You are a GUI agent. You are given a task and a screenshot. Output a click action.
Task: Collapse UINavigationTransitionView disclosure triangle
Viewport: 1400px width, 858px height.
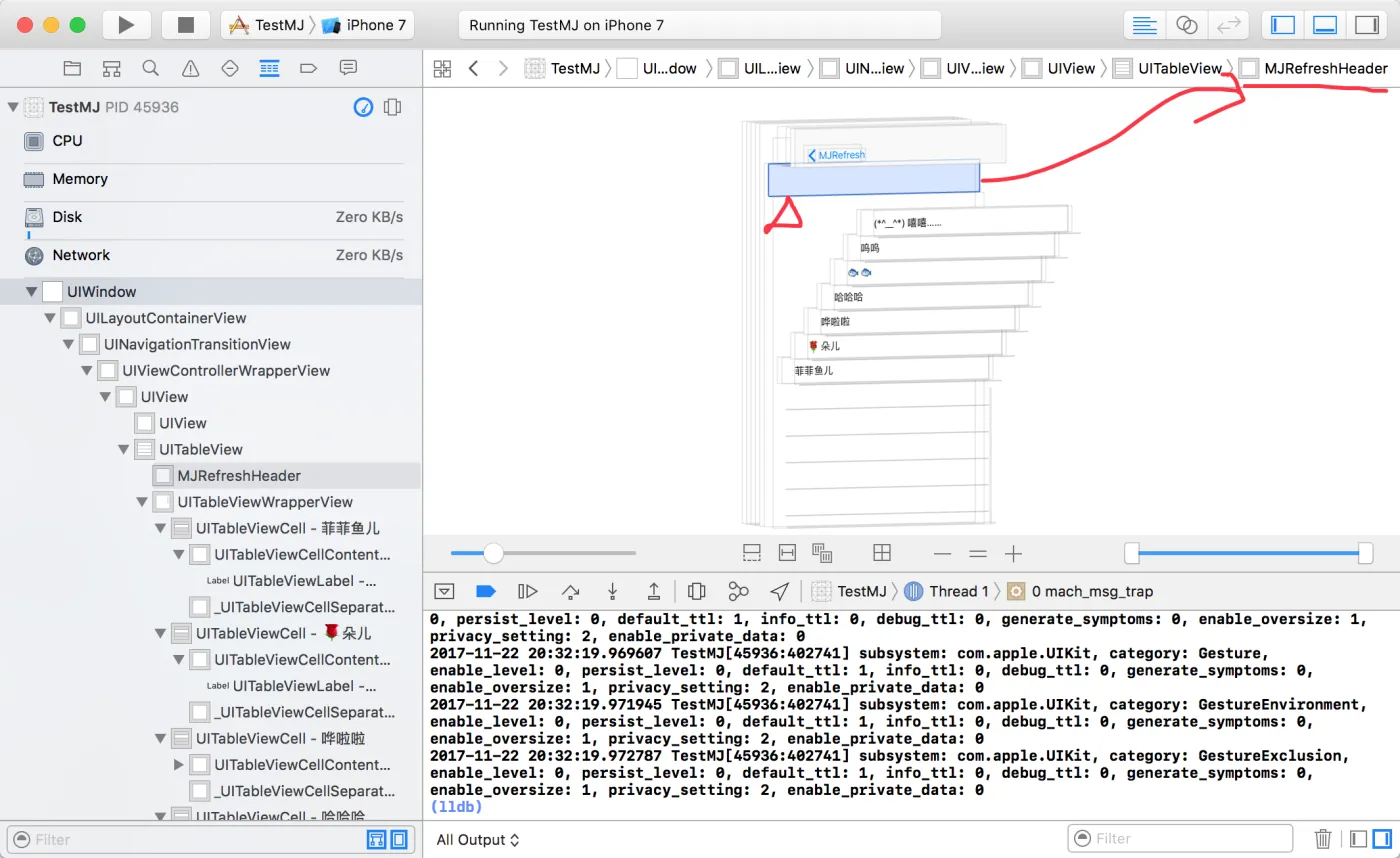pos(68,344)
